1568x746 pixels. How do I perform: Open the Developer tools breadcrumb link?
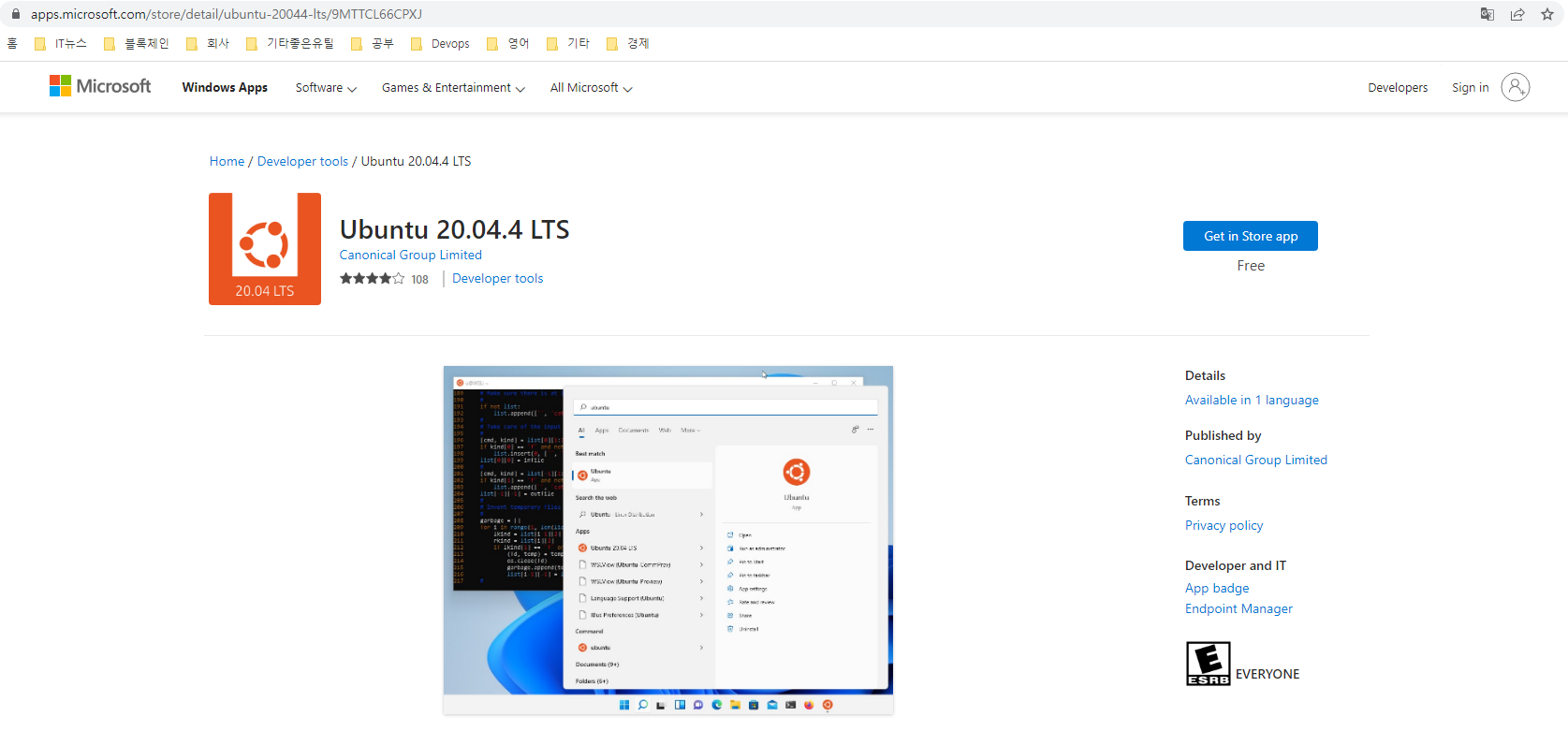tap(302, 161)
